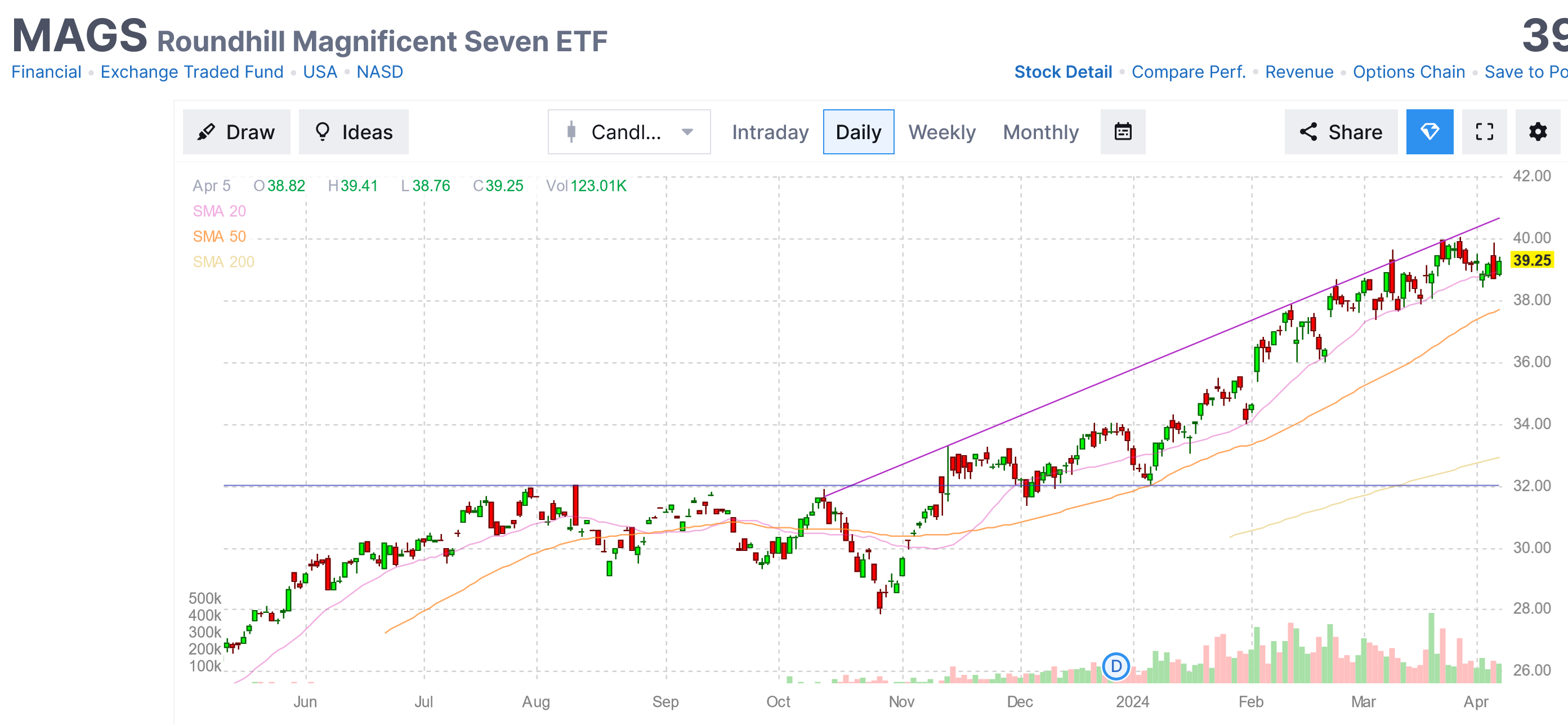Click the Share chart button

pos(1341,132)
